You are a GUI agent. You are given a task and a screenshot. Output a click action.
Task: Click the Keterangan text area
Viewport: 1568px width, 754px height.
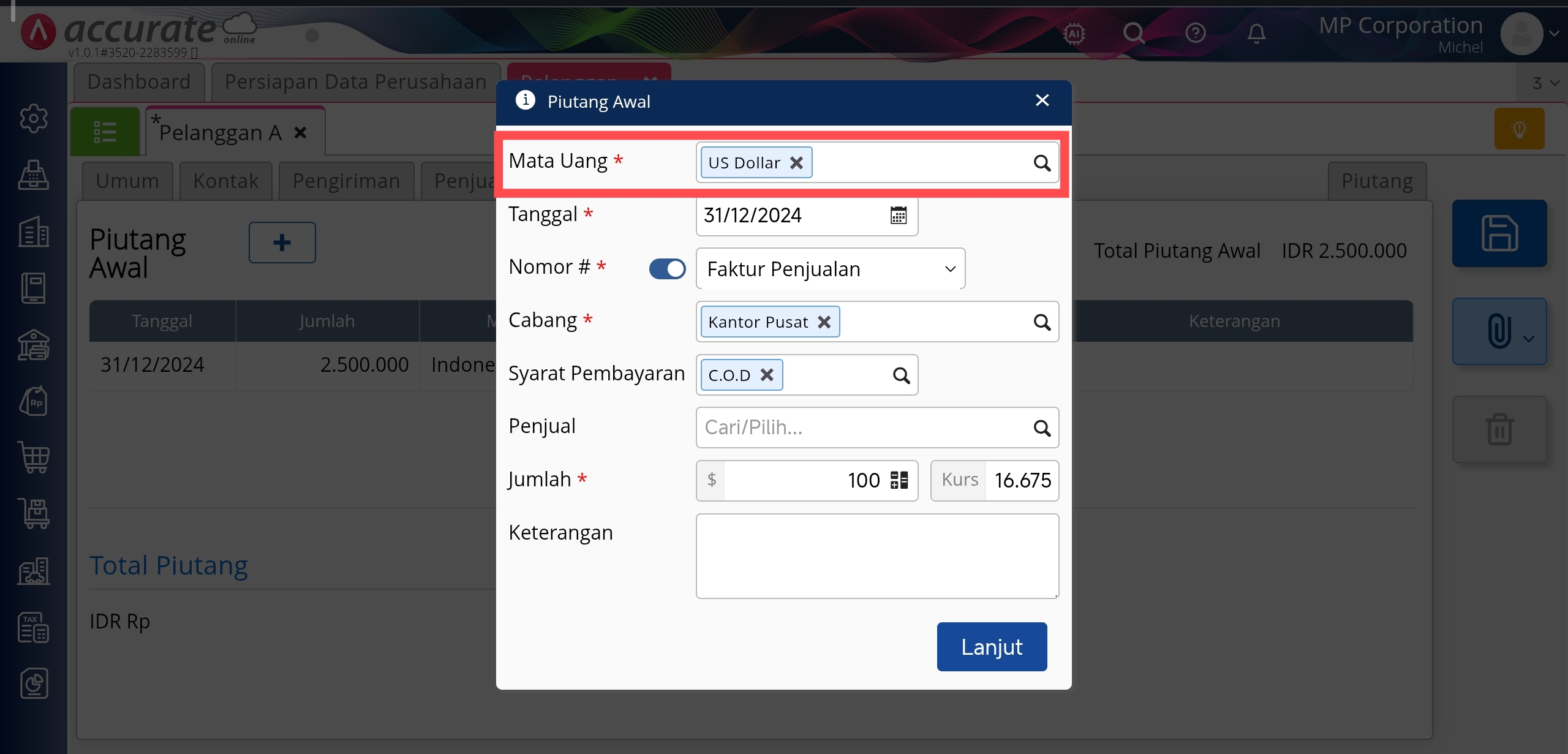click(877, 556)
